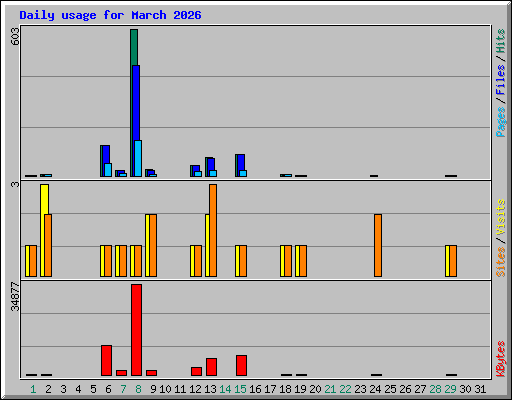The image size is (512, 400).
Task: Click the 'Sites' legend label
Action: coord(501,262)
